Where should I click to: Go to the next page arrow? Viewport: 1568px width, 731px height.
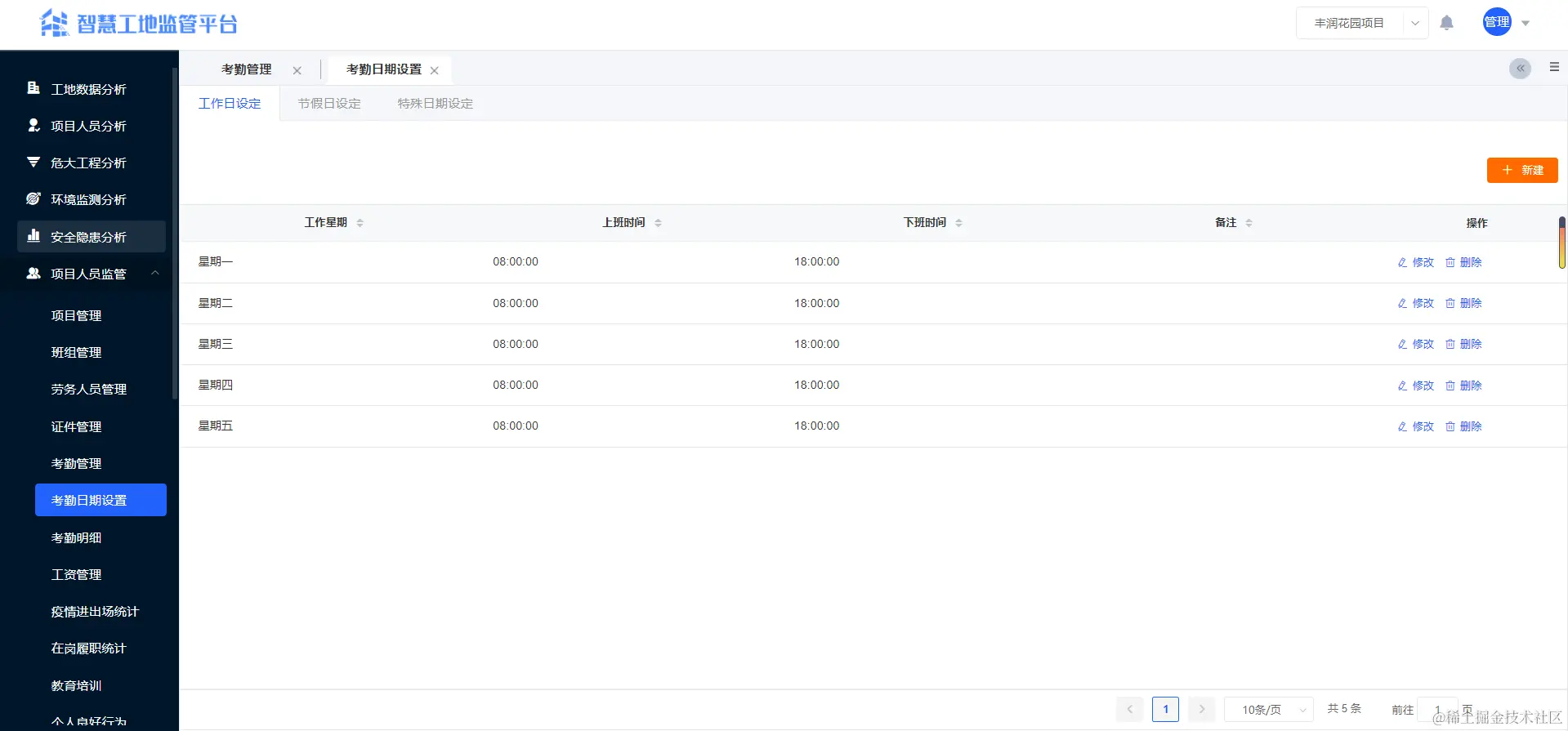1201,709
